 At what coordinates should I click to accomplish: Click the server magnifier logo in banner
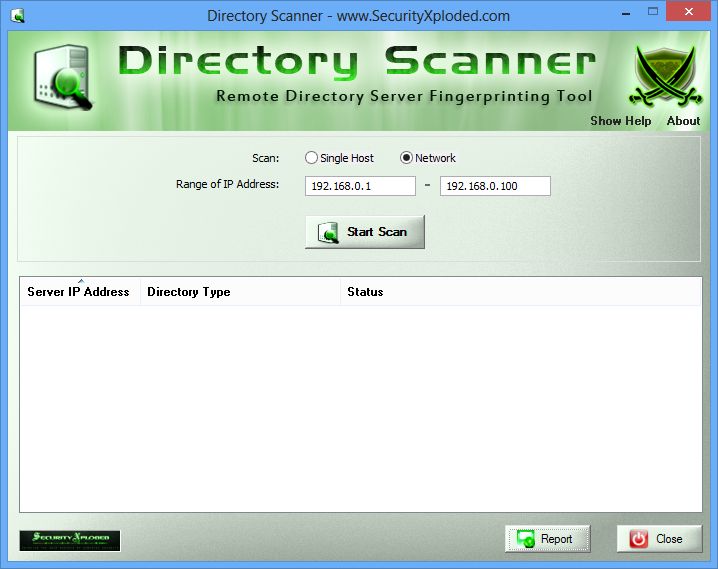tap(63, 77)
